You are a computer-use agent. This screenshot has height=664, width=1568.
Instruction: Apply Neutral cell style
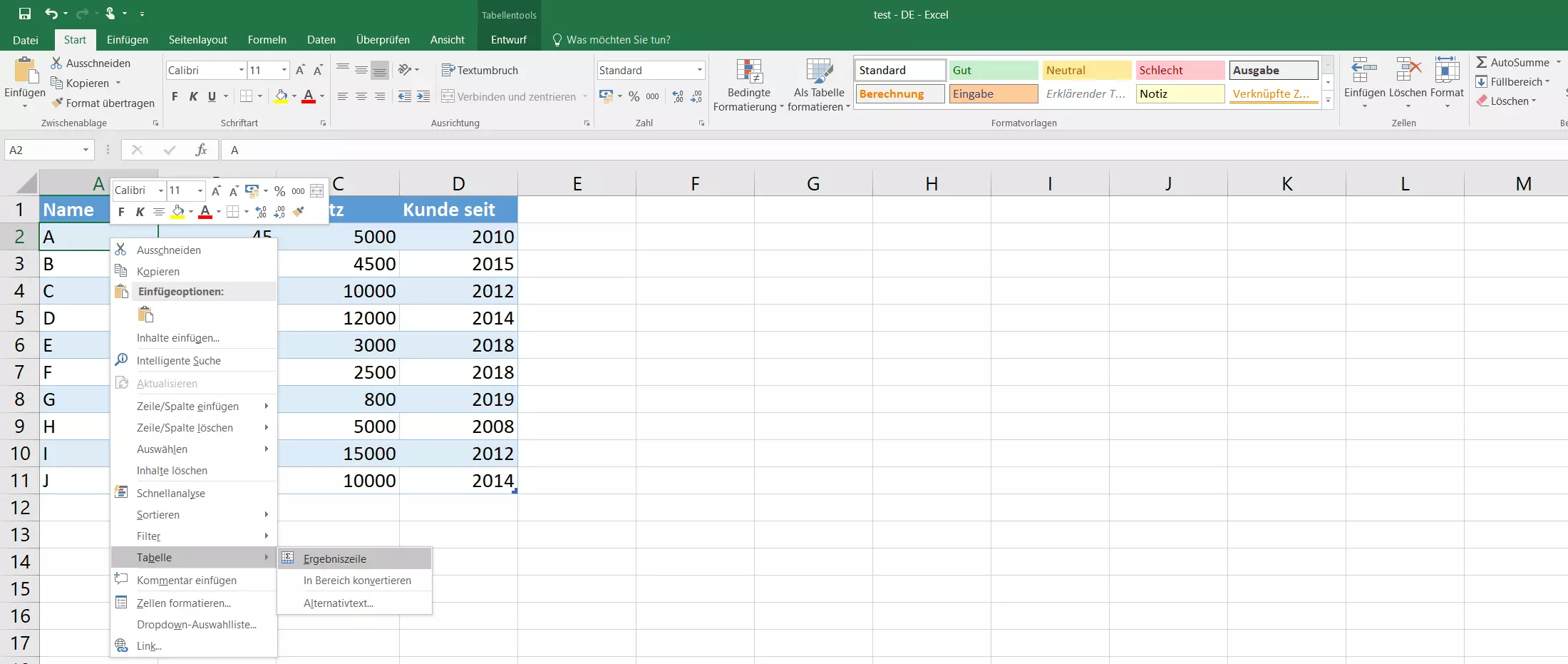pos(1086,70)
